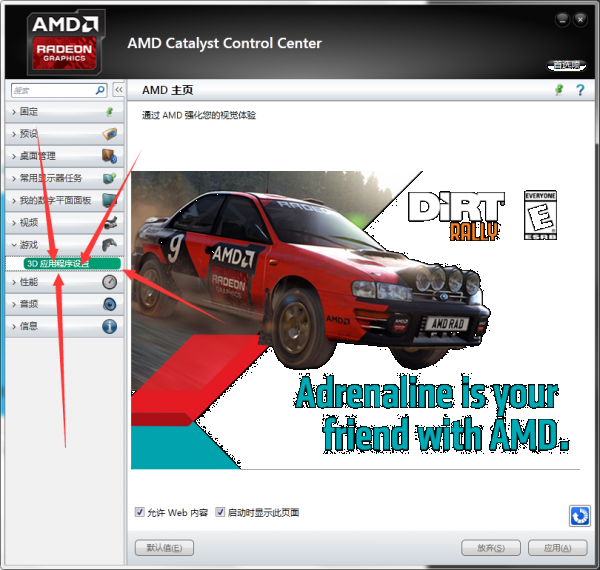Click the AMD Radeon Graphics logo
Image resolution: width=600 pixels, height=570 pixels.
65,42
